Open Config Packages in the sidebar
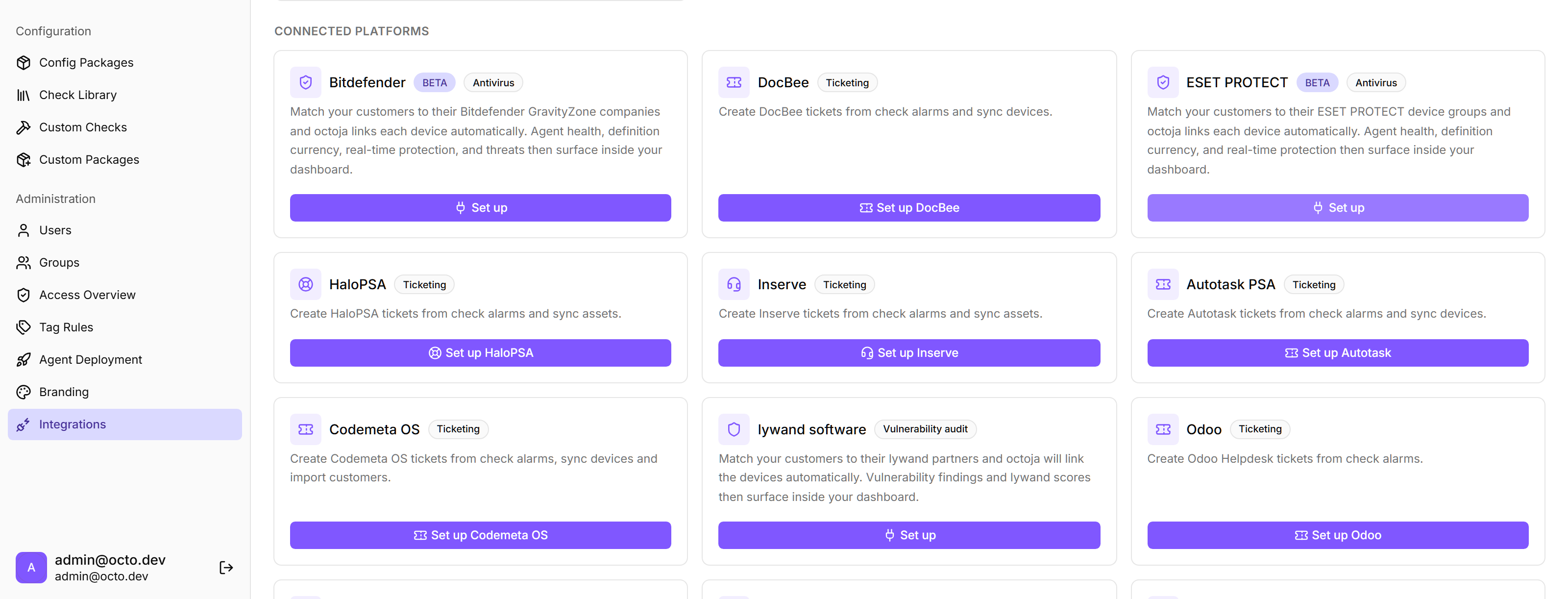 [125, 63]
